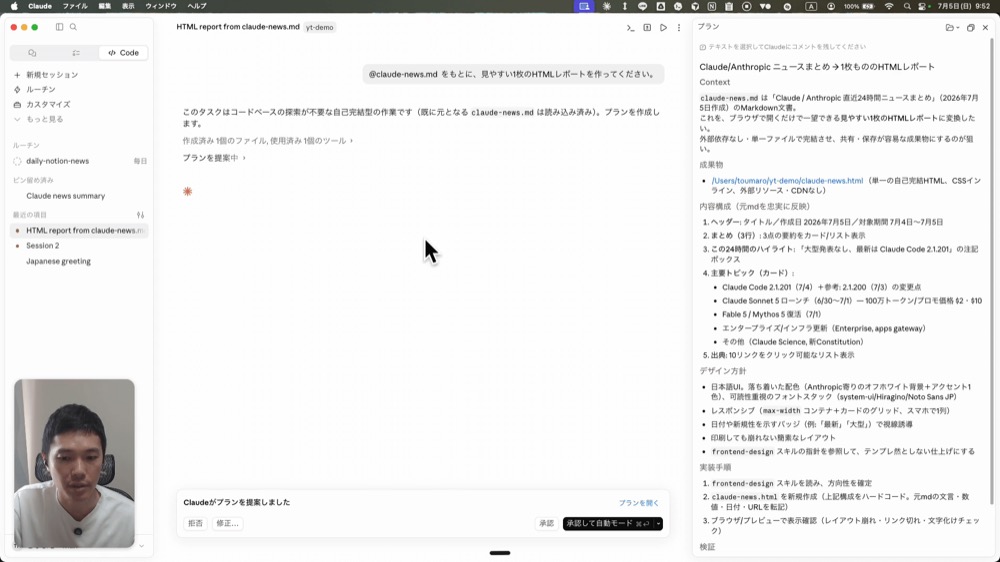1000x562 pixels.
Task: Click the Context heading in plan
Action: (x=714, y=82)
